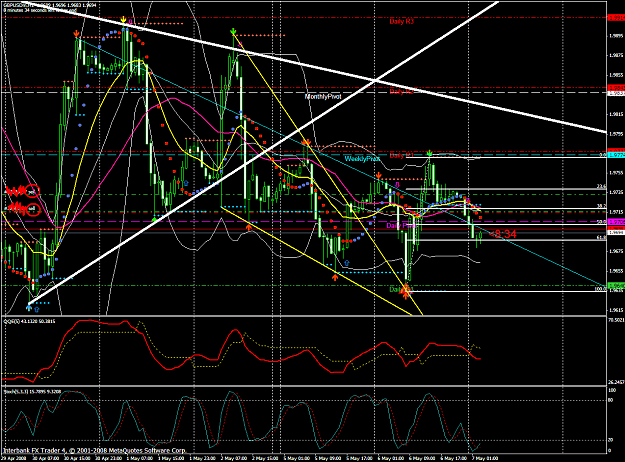Click the green down arrow above 2 May peak

tap(233, 31)
